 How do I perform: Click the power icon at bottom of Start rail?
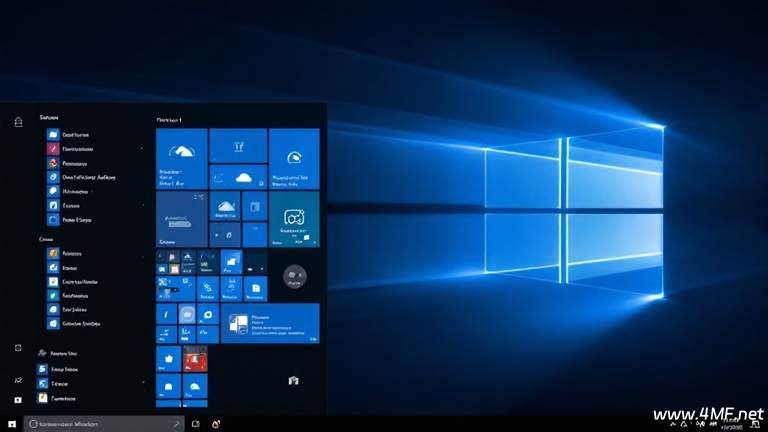point(18,399)
